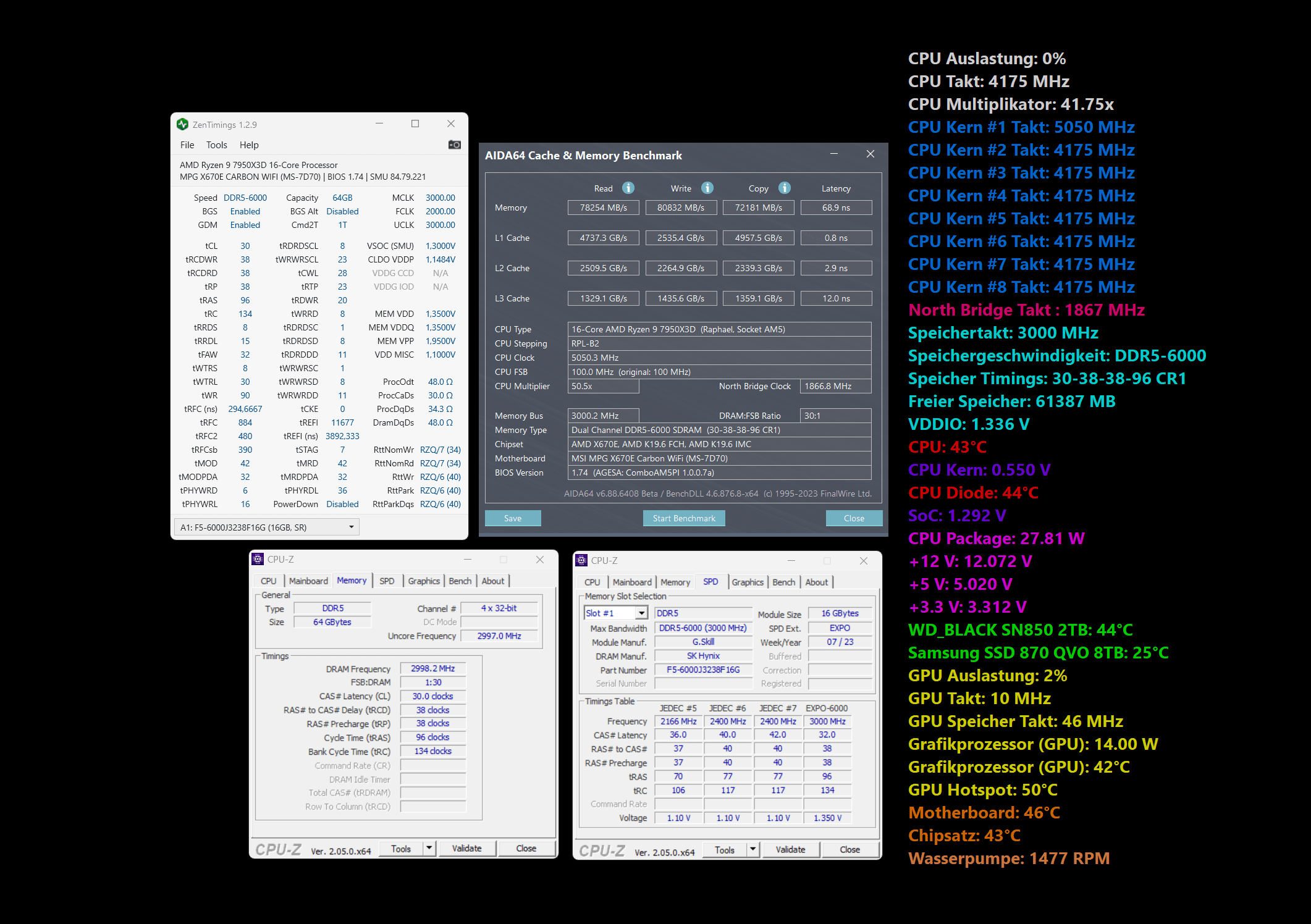Switch to CPU tab in left CPU-Z
The width and height of the screenshot is (1311, 924).
pos(269,581)
